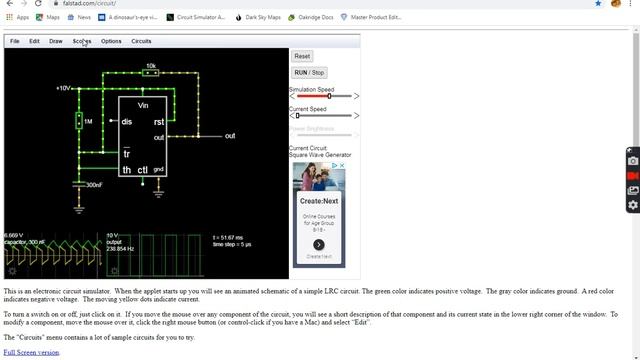Click the output square wave scope
This screenshot has height=360, width=640.
(154, 255)
